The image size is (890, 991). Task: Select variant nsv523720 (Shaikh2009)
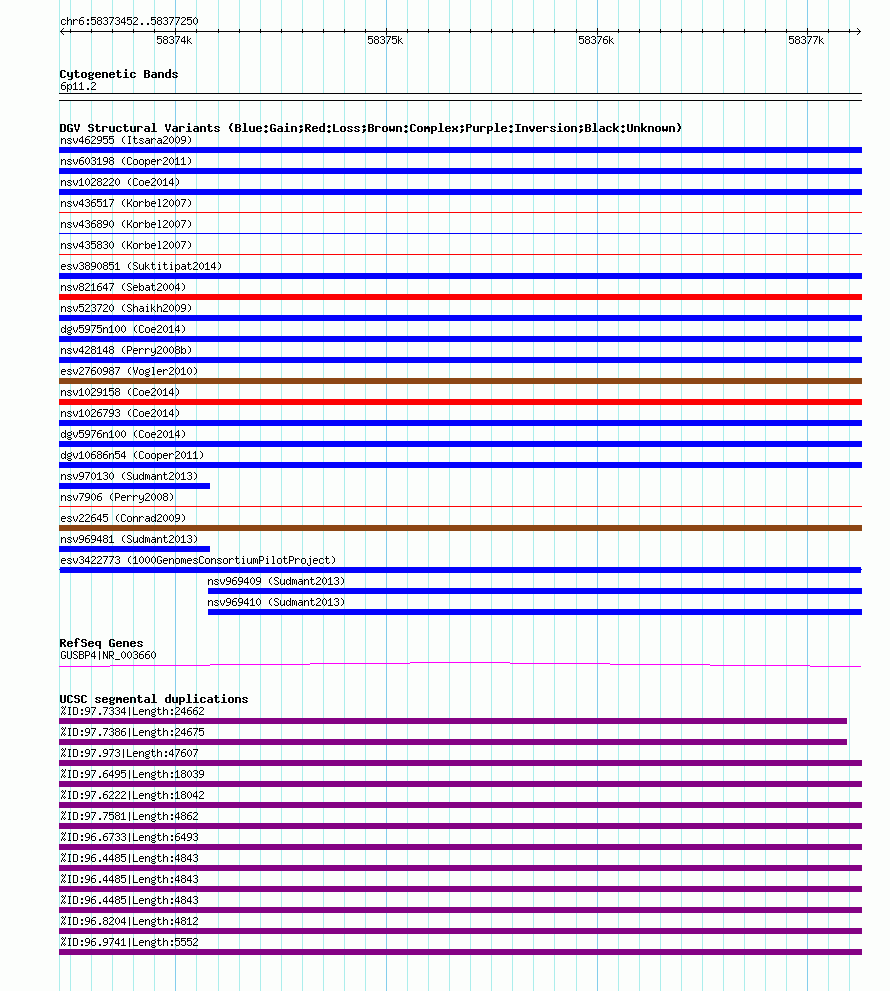pyautogui.click(x=126, y=308)
